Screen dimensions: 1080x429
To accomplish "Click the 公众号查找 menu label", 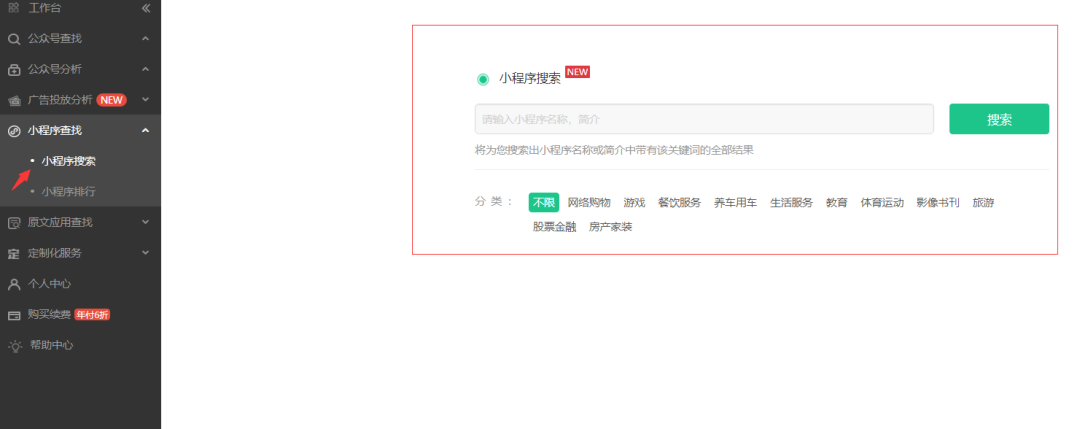I will coord(54,39).
